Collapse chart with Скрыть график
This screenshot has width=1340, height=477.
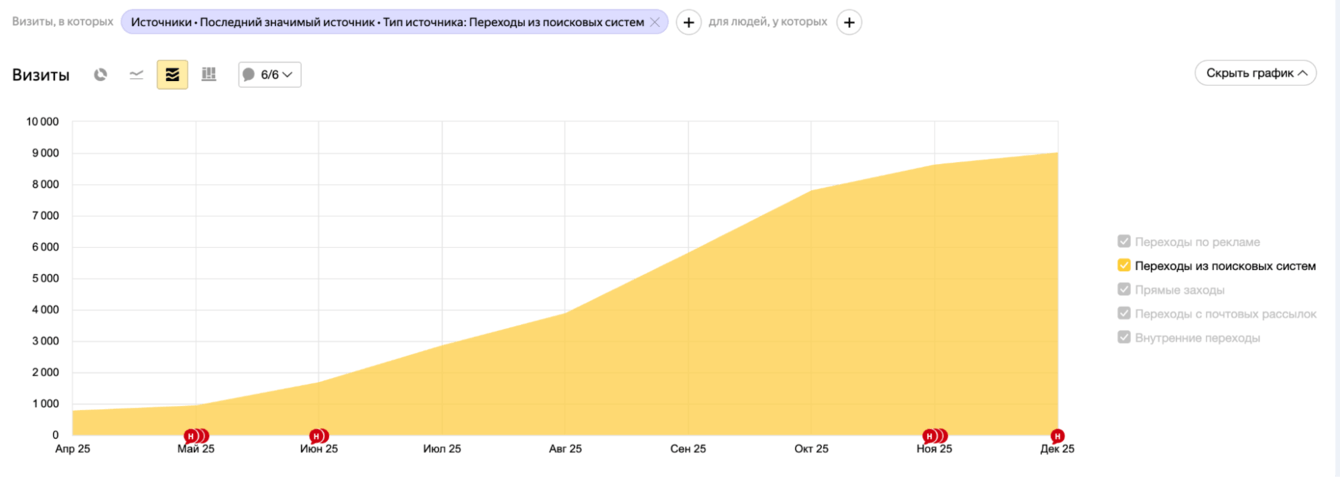pos(1255,73)
